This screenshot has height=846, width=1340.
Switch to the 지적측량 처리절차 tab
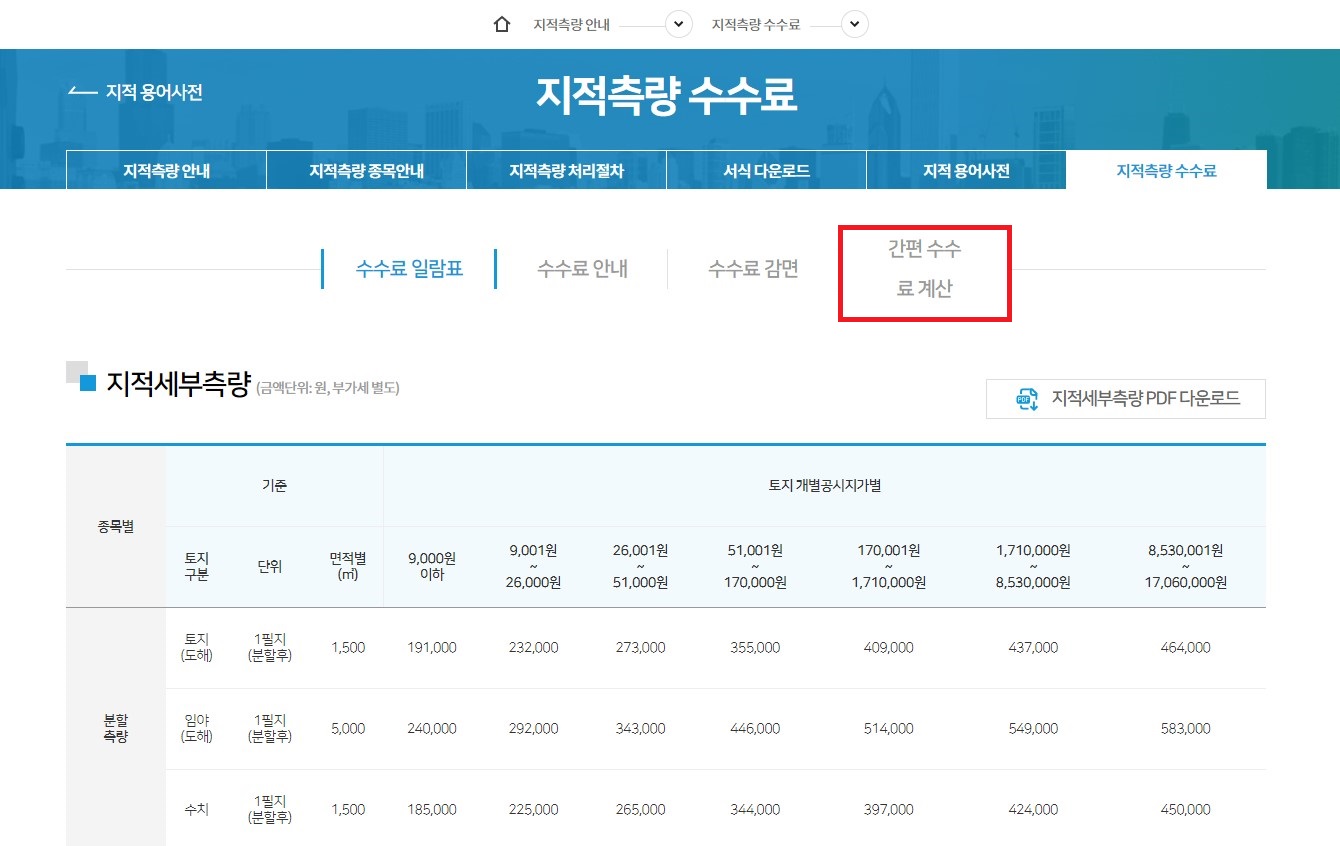click(x=565, y=169)
